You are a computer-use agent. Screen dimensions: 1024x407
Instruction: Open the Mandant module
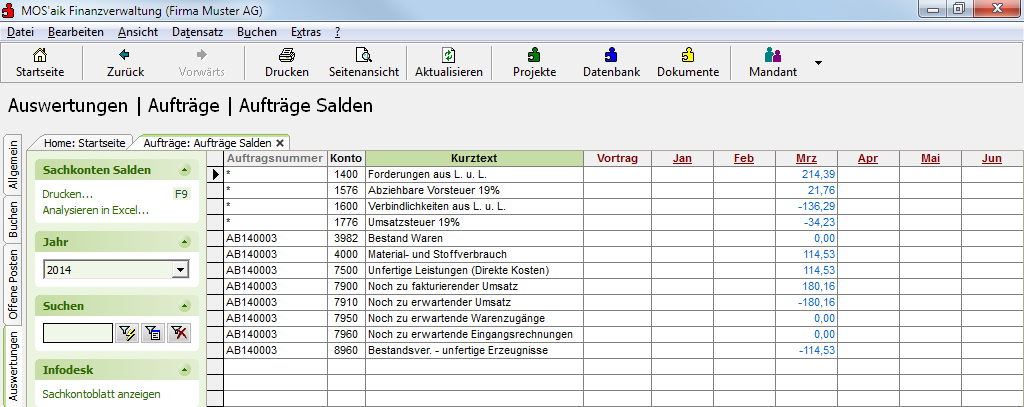pos(773,55)
